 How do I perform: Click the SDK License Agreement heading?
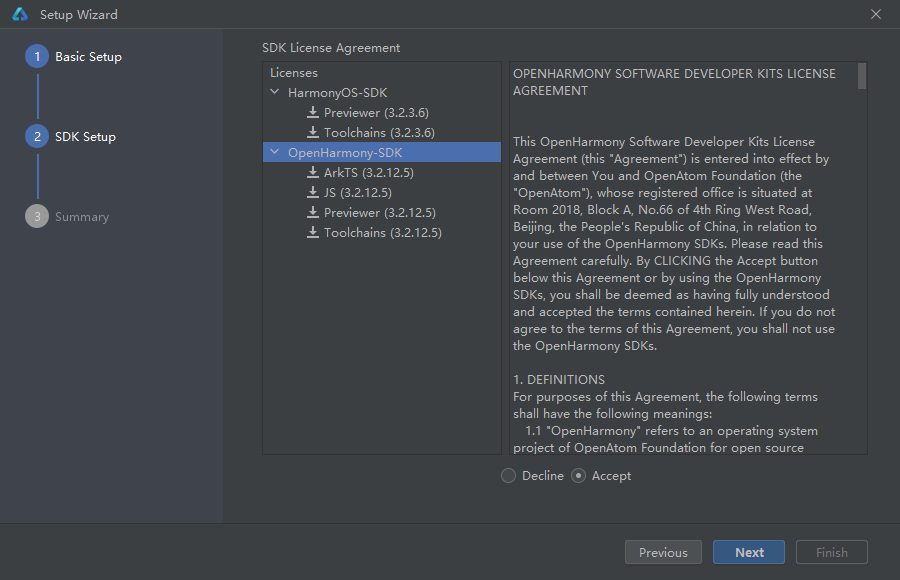coord(331,48)
